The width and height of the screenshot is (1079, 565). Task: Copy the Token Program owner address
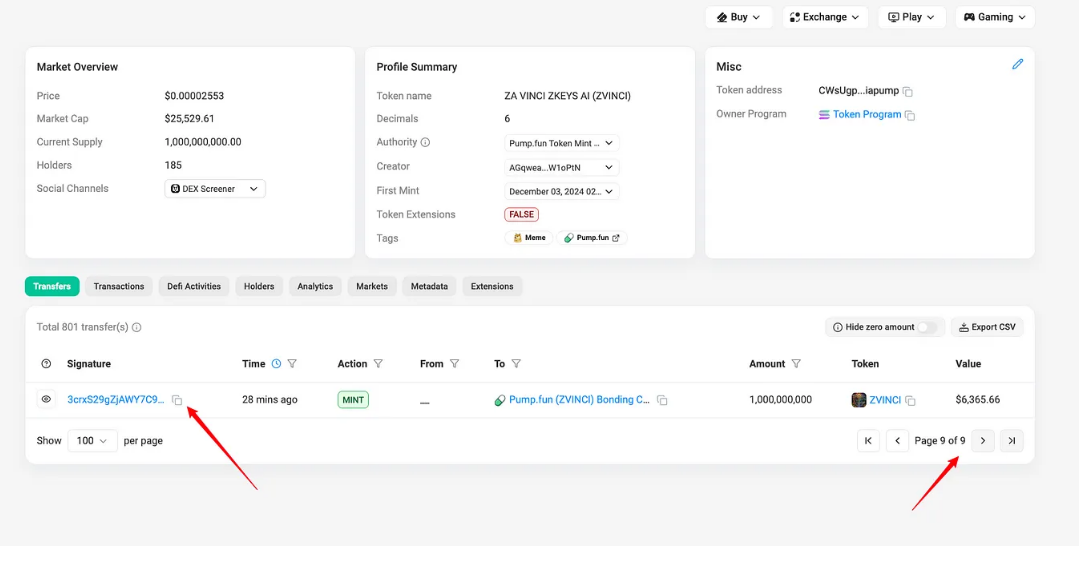click(x=910, y=115)
